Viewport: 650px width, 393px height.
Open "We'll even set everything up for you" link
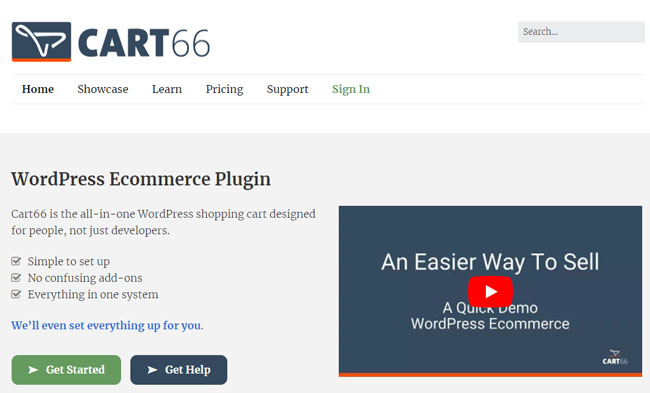tap(107, 326)
